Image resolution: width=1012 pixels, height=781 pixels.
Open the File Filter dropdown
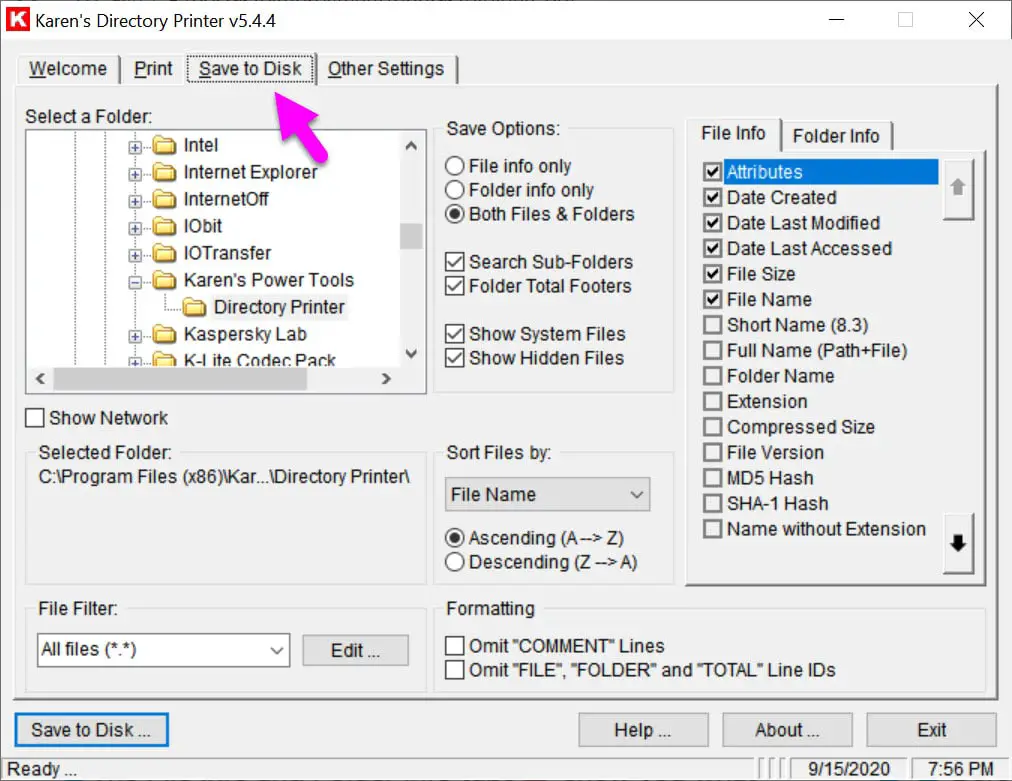(x=276, y=650)
